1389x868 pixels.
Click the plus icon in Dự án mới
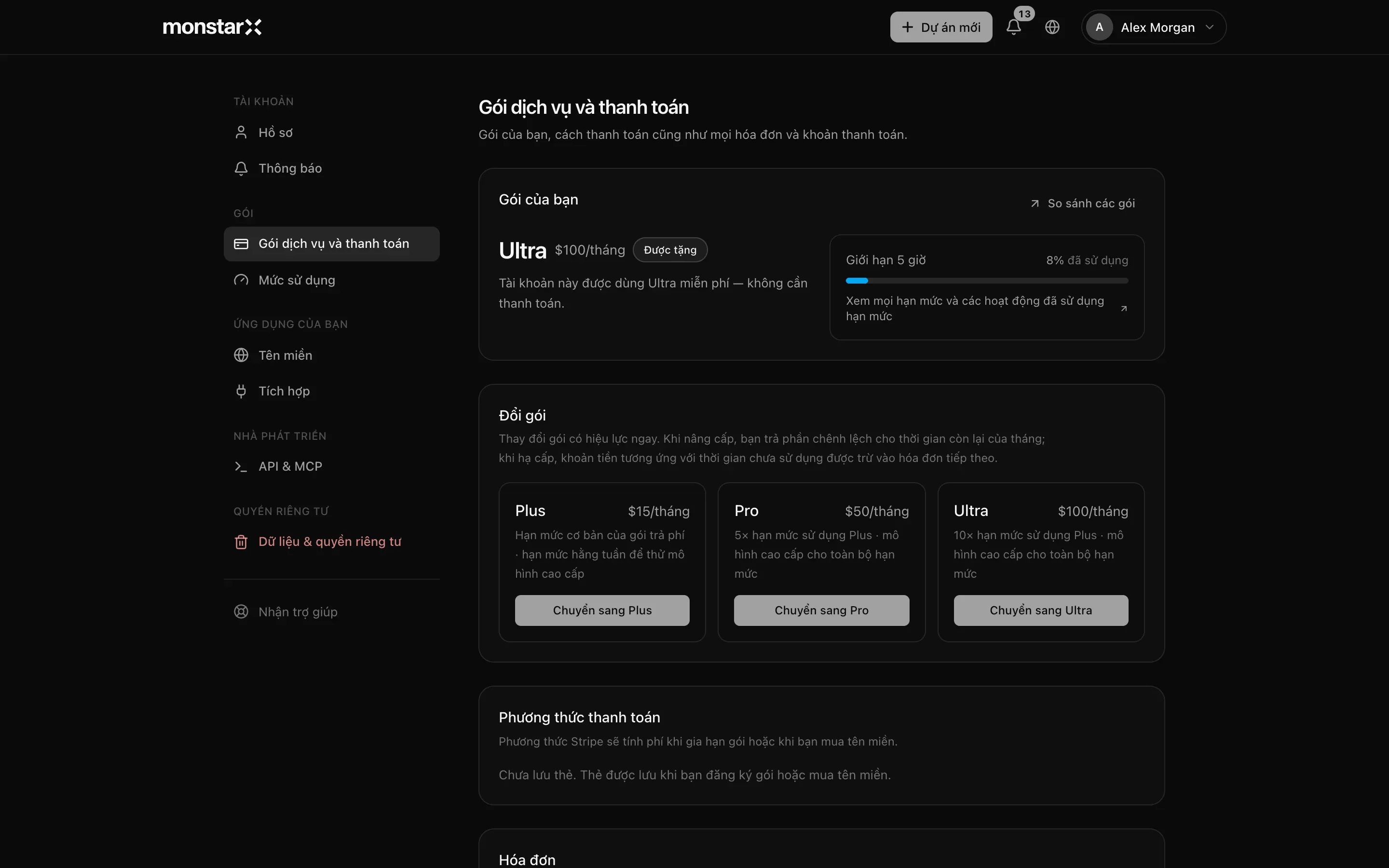[908, 27]
